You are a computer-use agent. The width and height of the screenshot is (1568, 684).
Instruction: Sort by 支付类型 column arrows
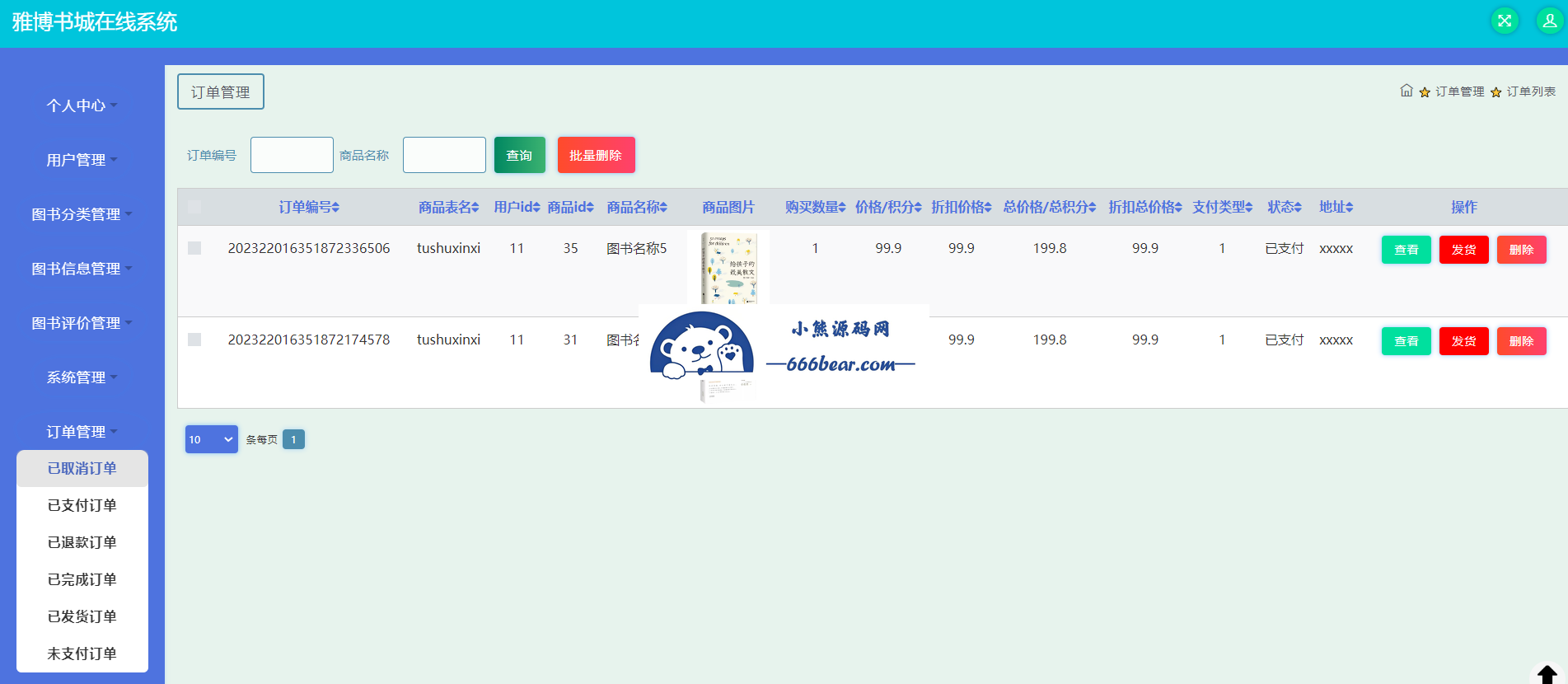pos(1249,208)
